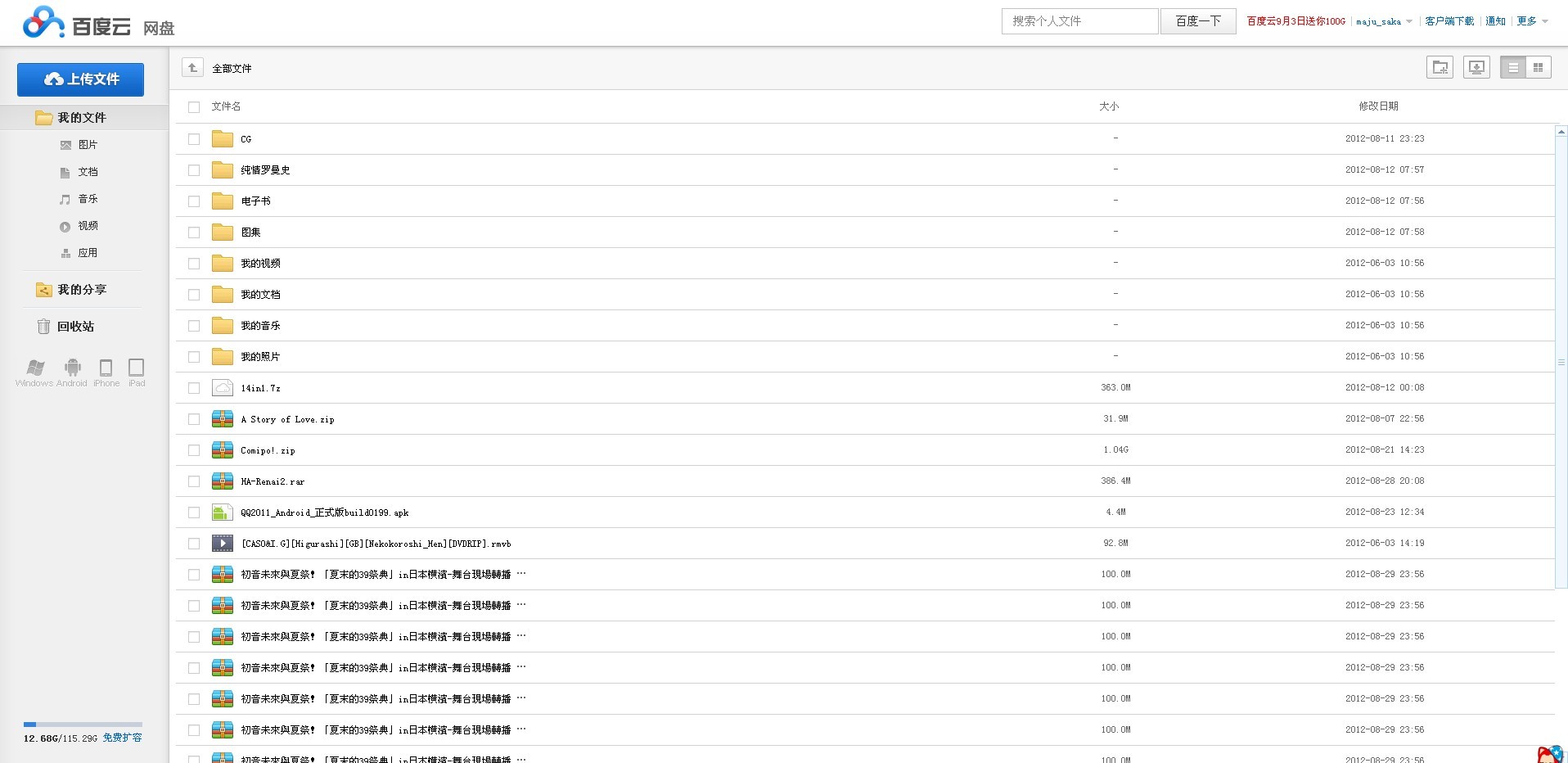Get the Android client
This screenshot has height=763, width=1568.
click(72, 372)
